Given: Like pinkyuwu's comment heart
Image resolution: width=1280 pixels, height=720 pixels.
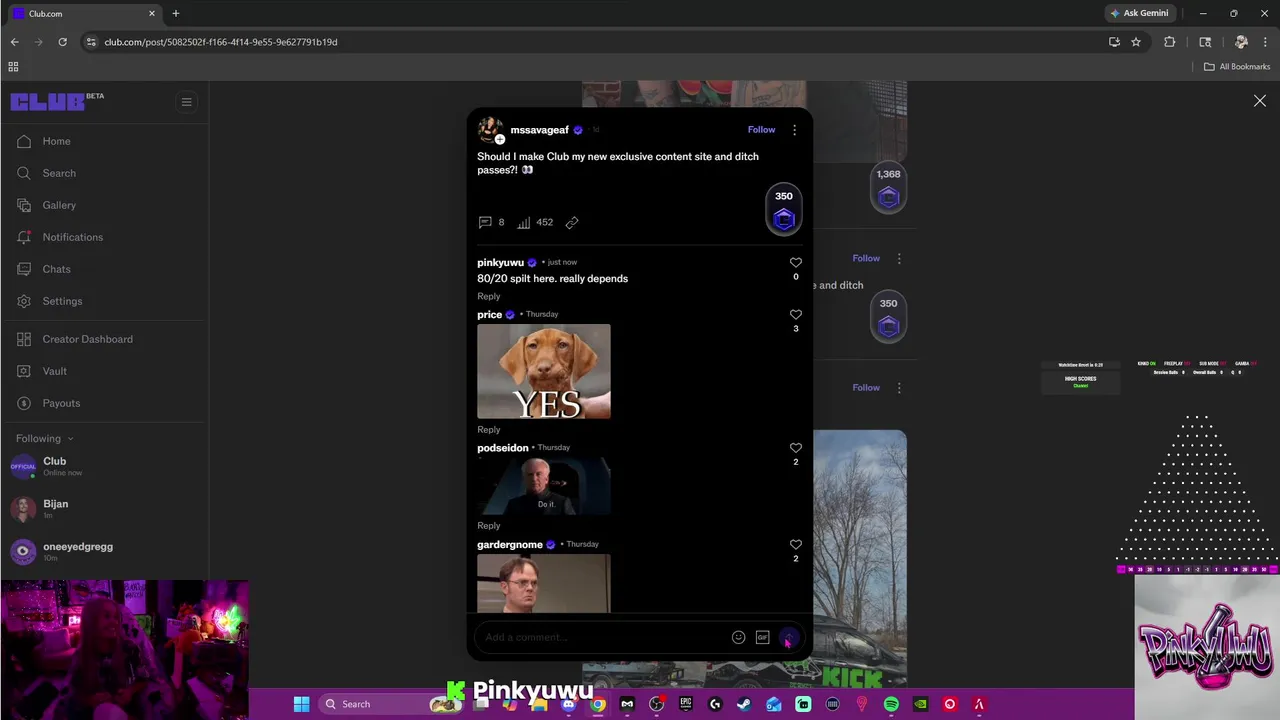Looking at the screenshot, I should coord(796,263).
